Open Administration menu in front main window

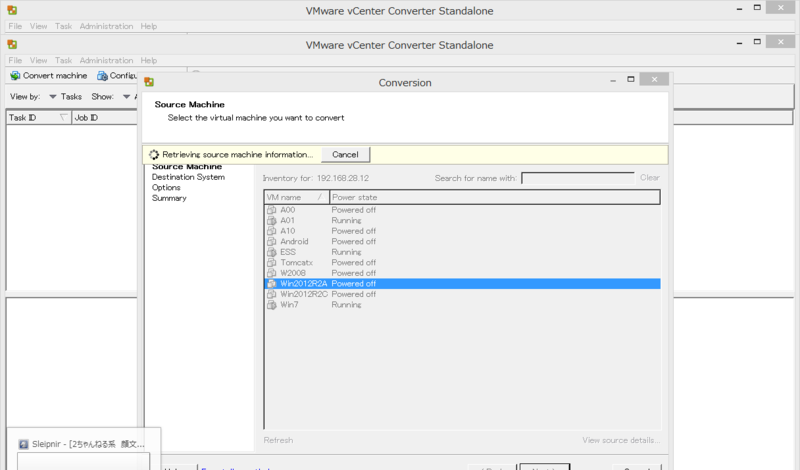[x=106, y=60]
